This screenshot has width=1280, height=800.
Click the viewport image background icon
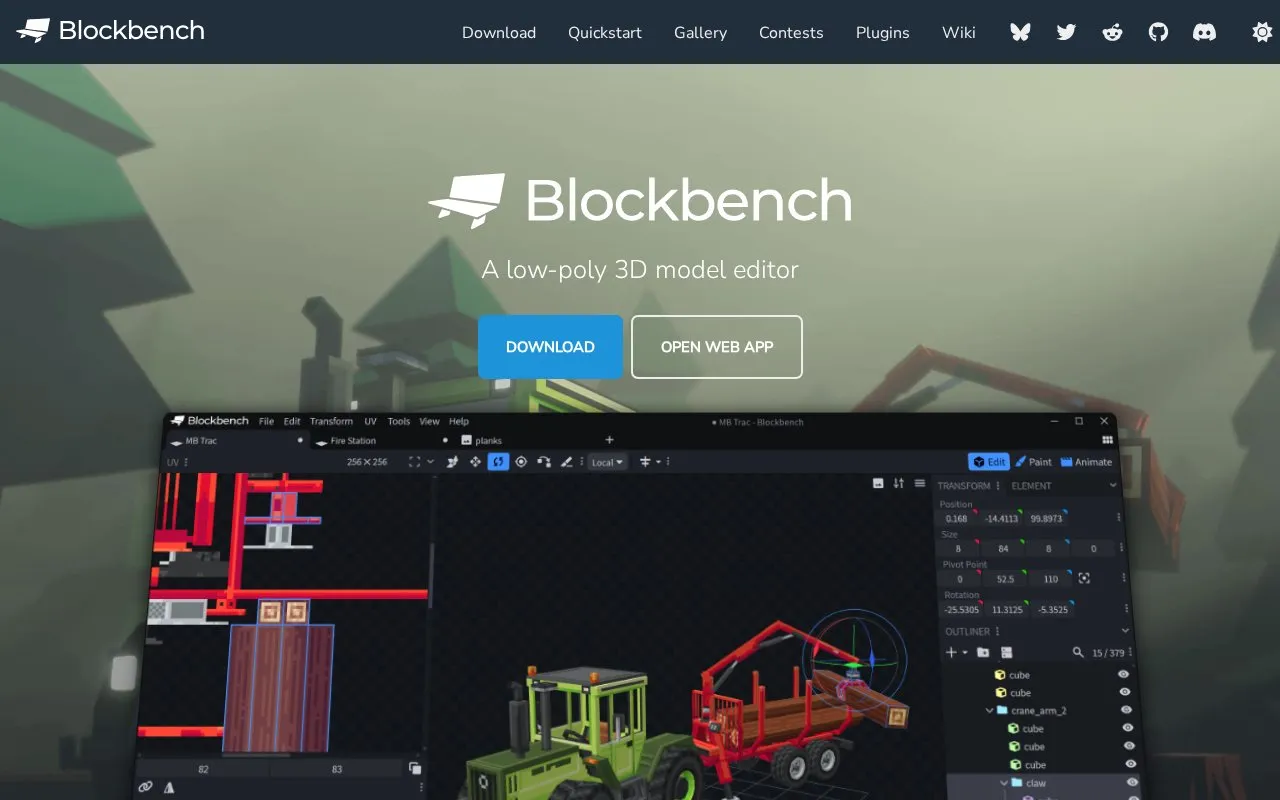878,483
